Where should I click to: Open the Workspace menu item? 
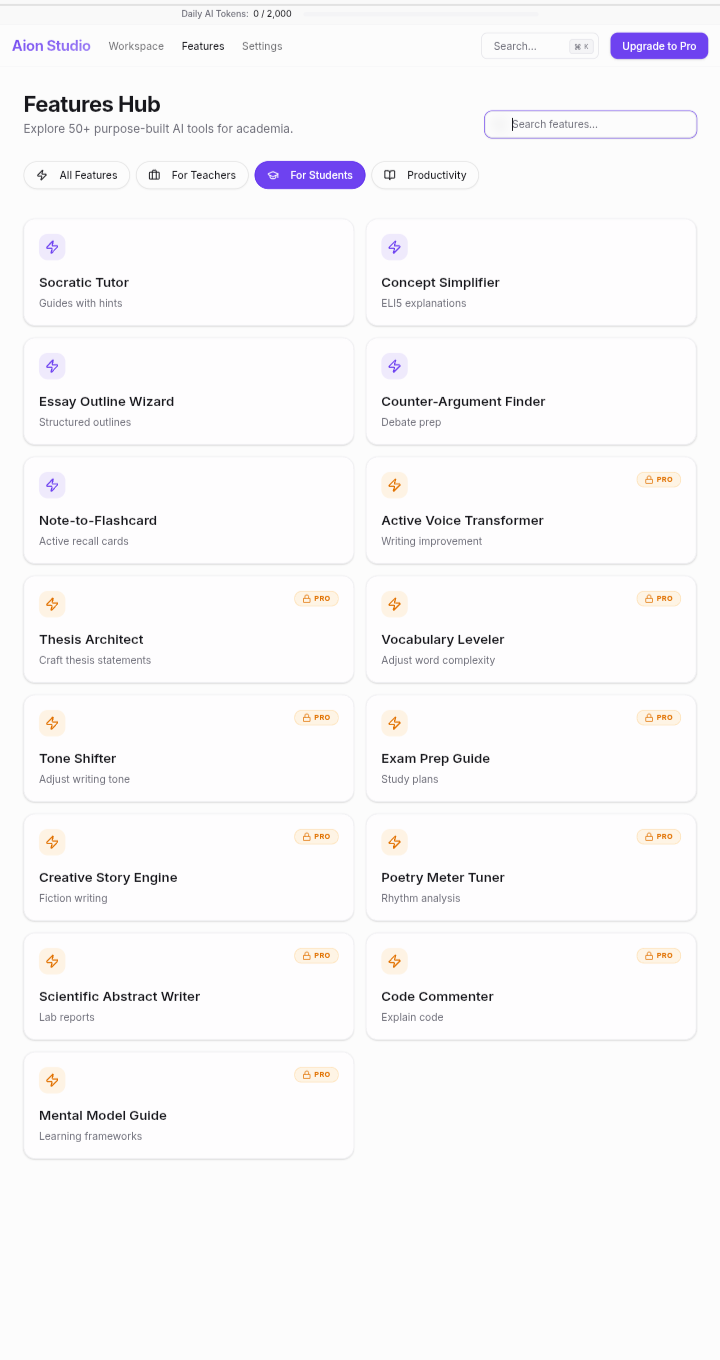pyautogui.click(x=136, y=46)
